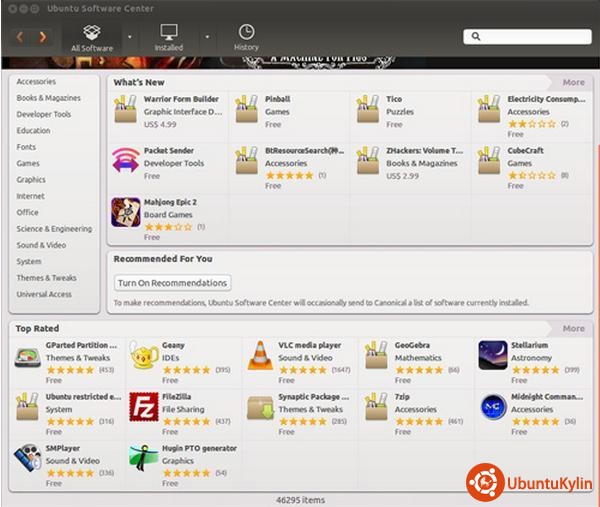Click the Mahjong Epic 2 title
The image size is (600, 507).
pos(170,202)
